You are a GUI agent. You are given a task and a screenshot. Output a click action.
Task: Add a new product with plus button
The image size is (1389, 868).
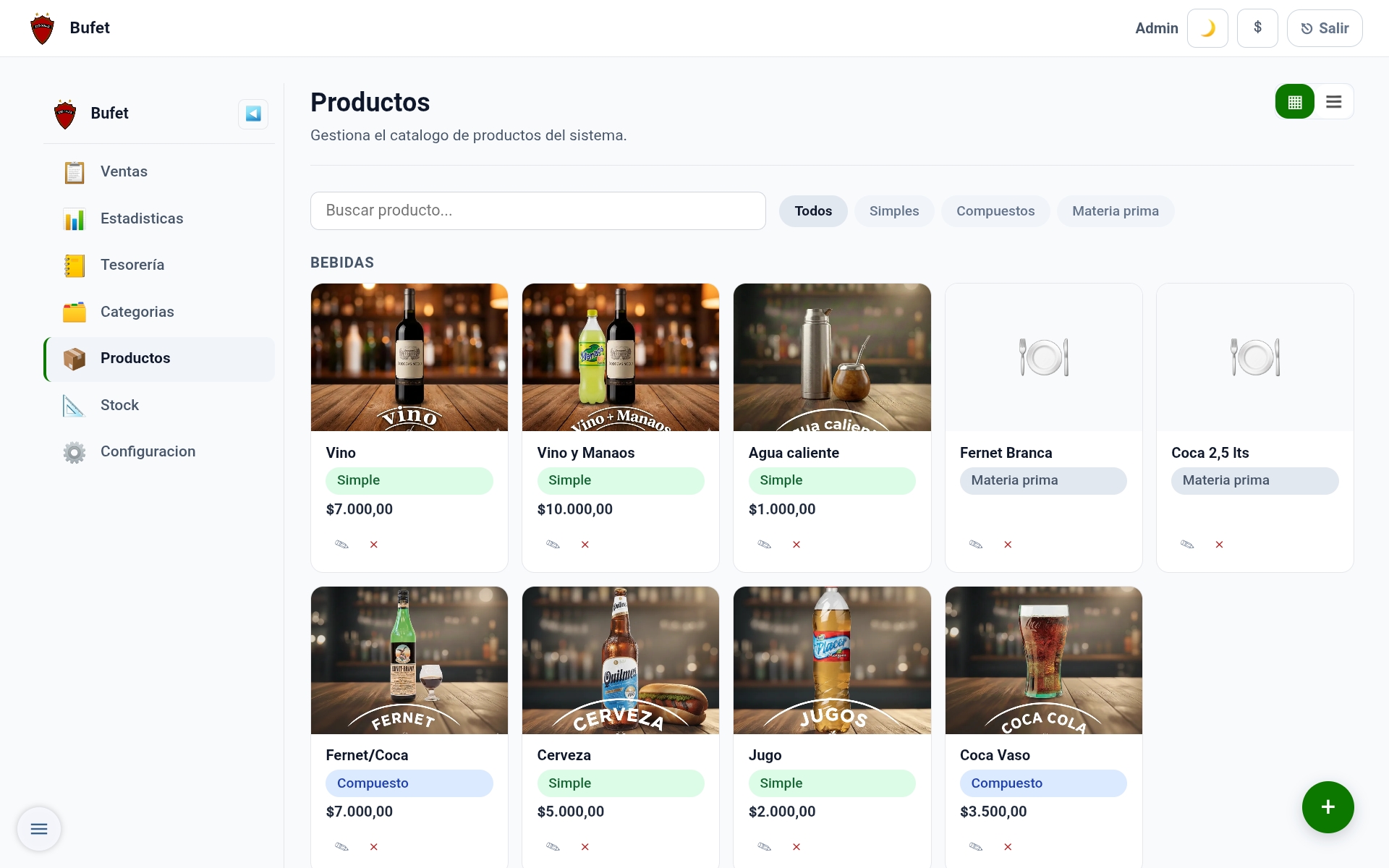1328,807
